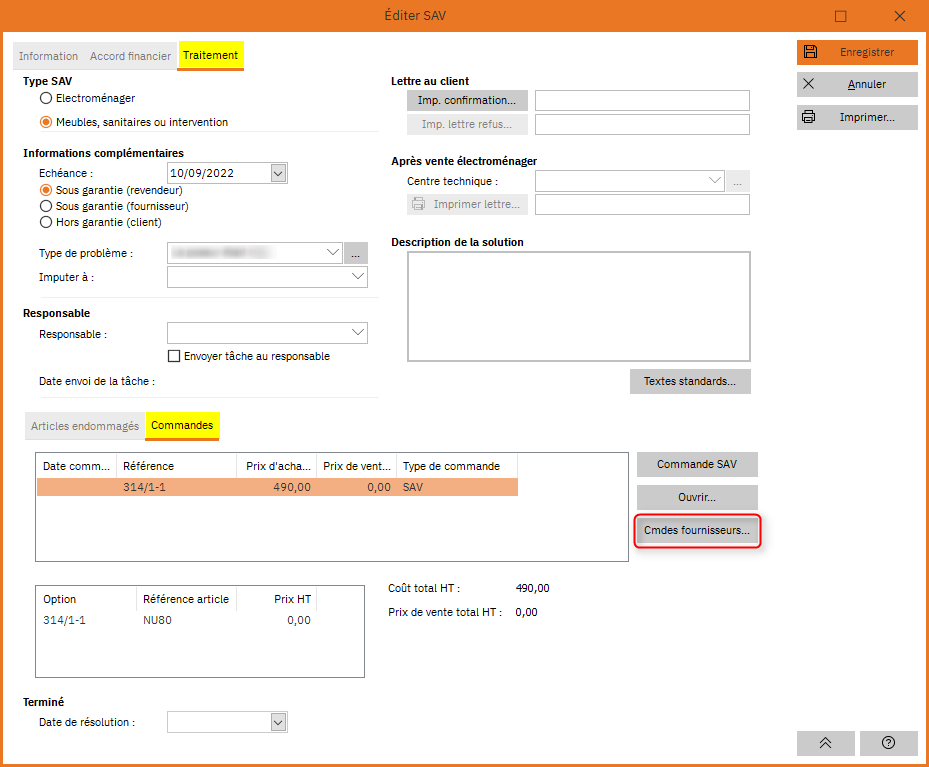Screen dimensions: 929x767
Task: Click the Echéance date field 10/09/2022
Action: [219, 173]
